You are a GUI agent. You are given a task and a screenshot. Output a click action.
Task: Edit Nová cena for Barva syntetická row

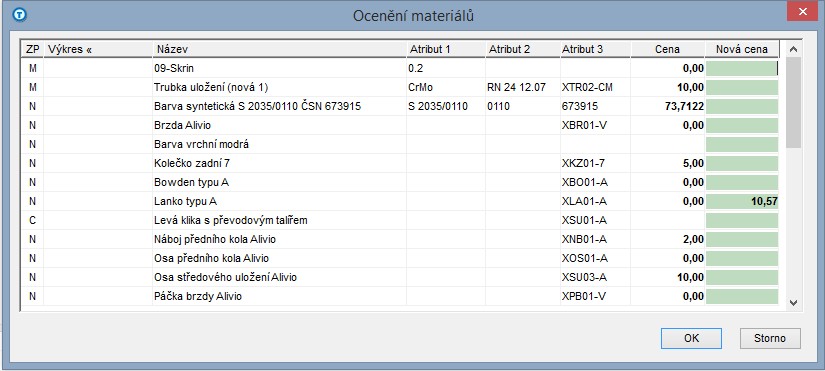pyautogui.click(x=742, y=106)
